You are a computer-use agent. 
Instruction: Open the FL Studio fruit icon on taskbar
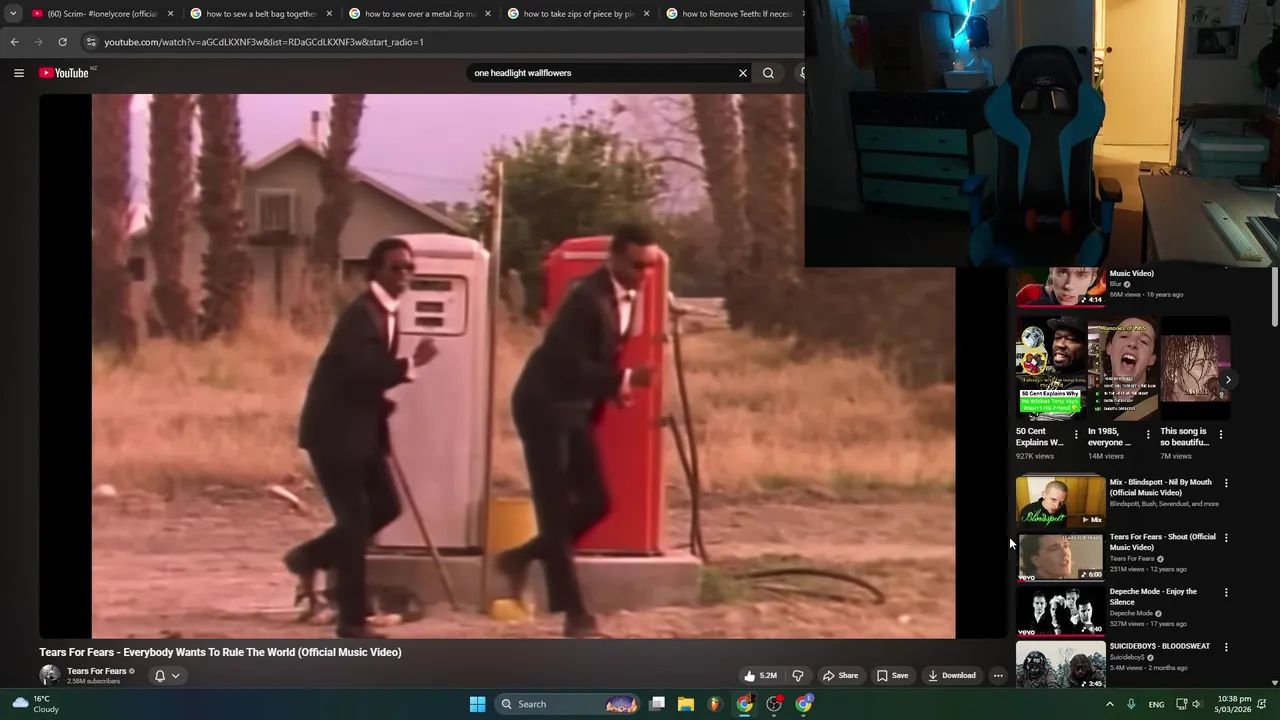[x=715, y=704]
